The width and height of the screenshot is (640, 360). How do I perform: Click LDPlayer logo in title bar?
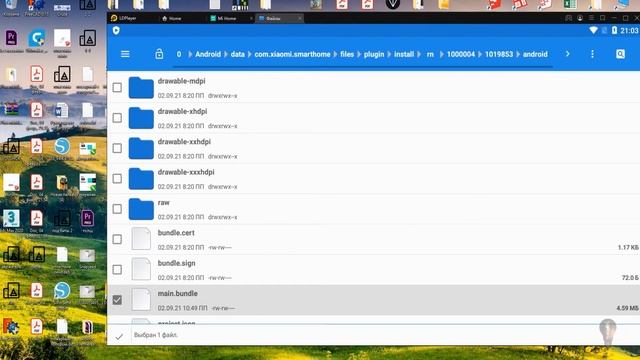click(114, 18)
